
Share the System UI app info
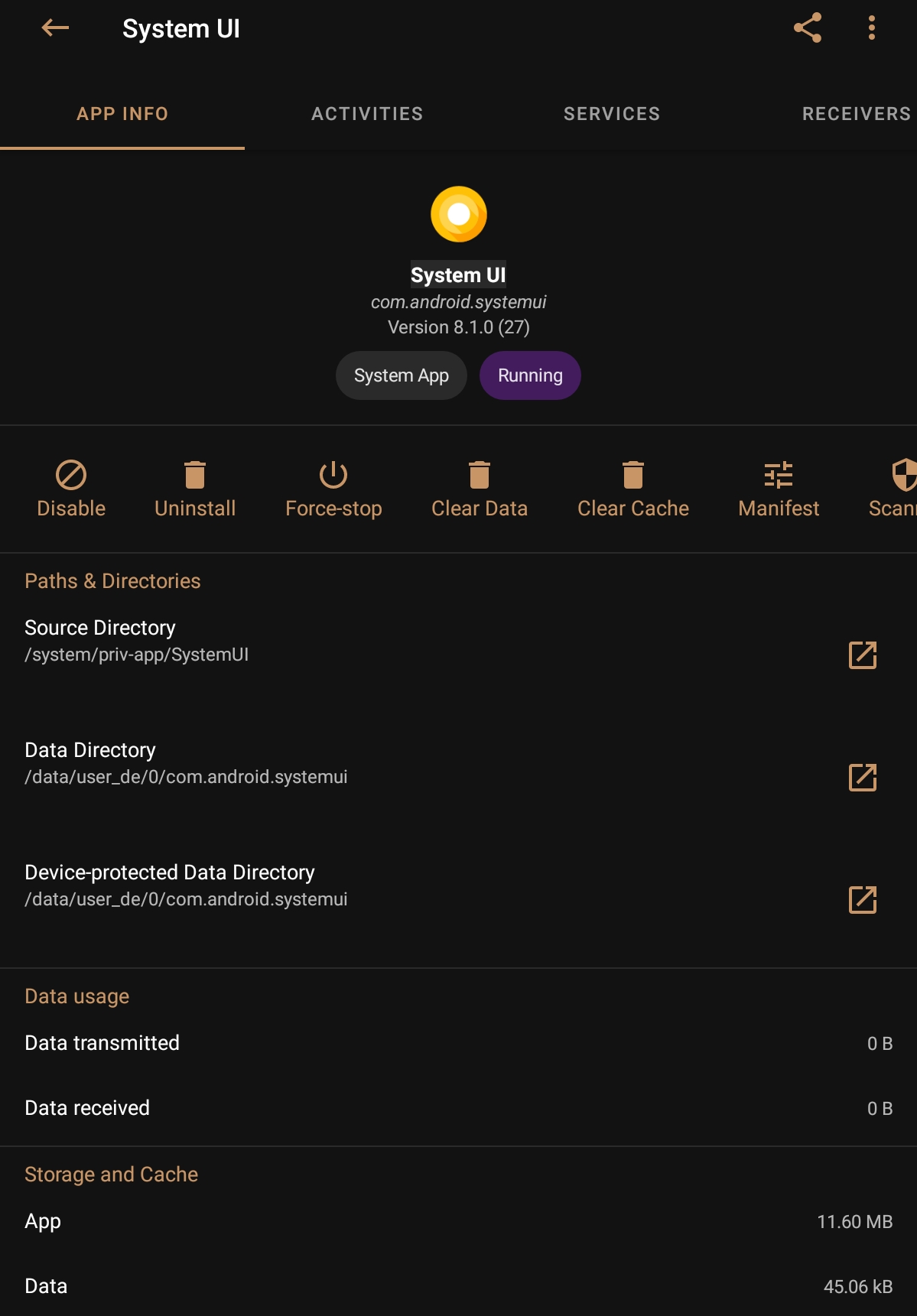[808, 28]
